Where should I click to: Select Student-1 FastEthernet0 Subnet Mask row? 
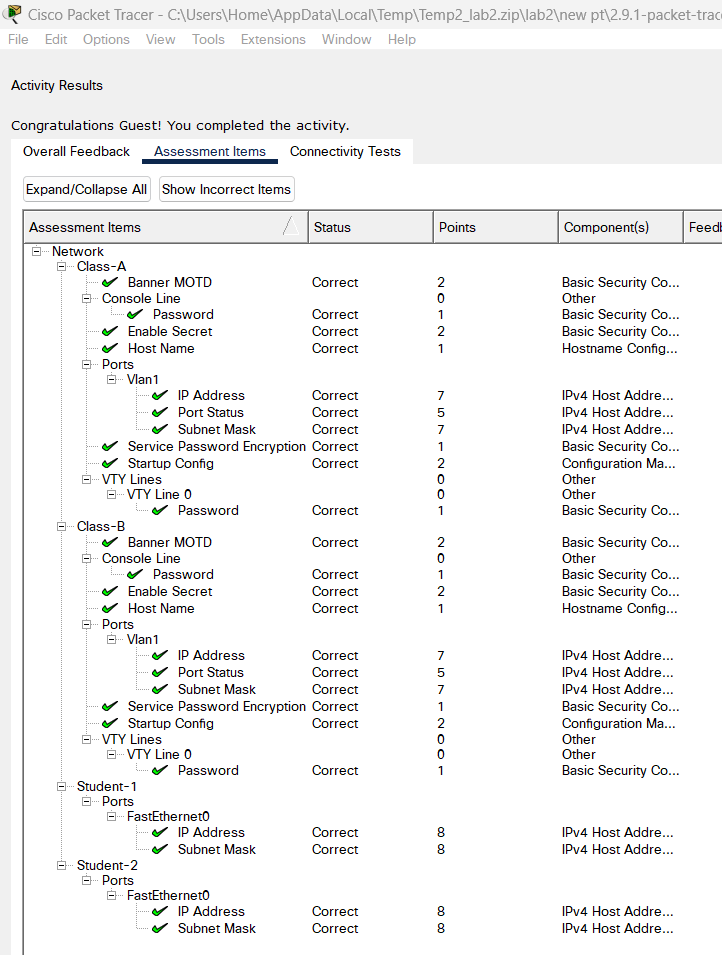click(372, 850)
